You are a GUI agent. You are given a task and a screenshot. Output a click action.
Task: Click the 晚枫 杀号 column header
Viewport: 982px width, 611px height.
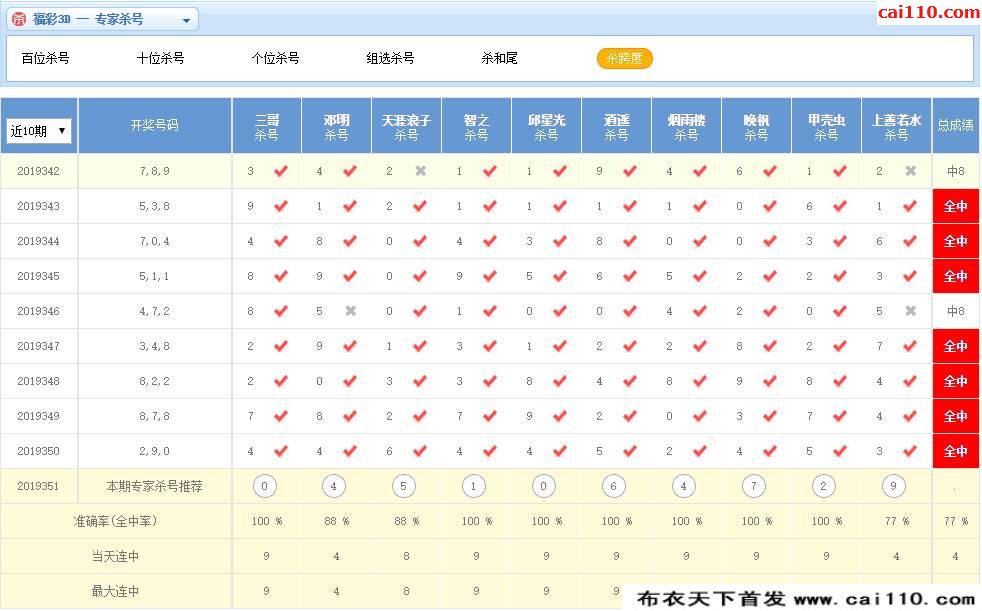point(757,126)
